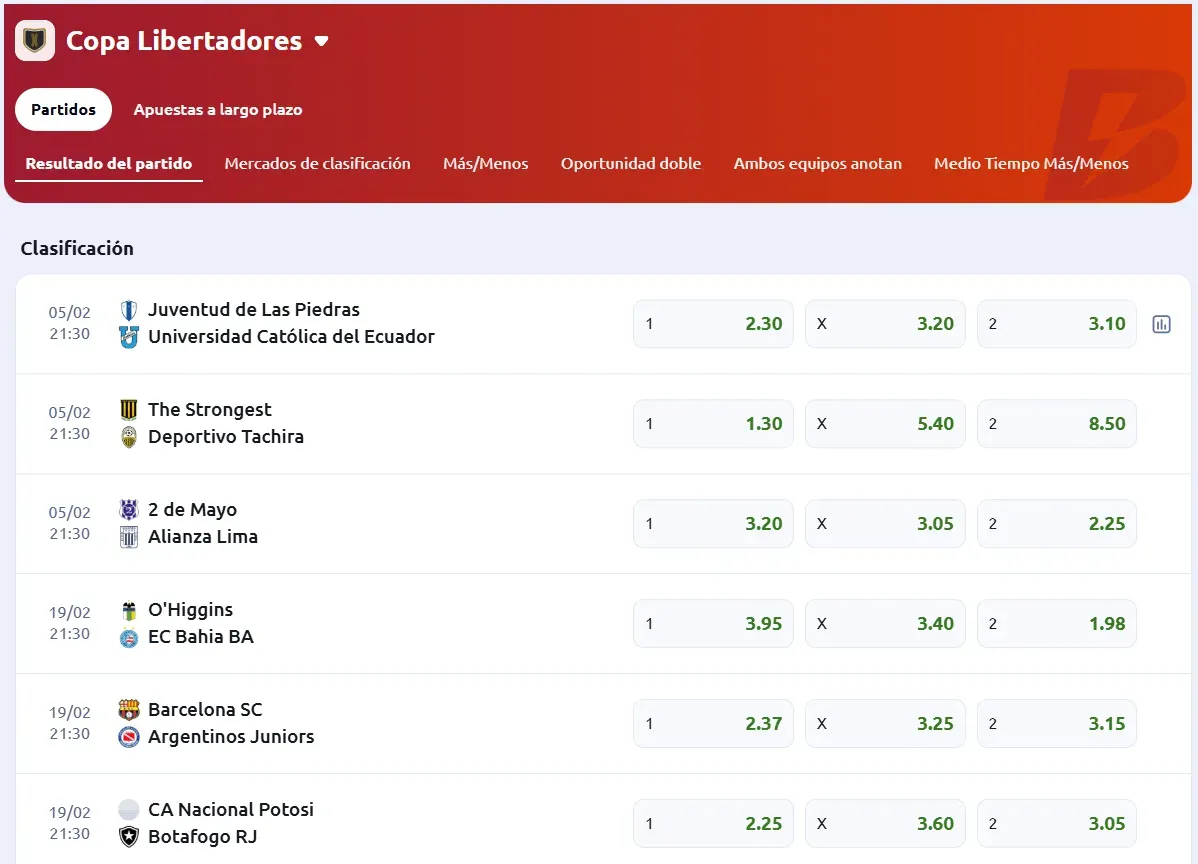1198x864 pixels.
Task: Select EC Bahia BA away win 1.98
Action: point(1056,624)
